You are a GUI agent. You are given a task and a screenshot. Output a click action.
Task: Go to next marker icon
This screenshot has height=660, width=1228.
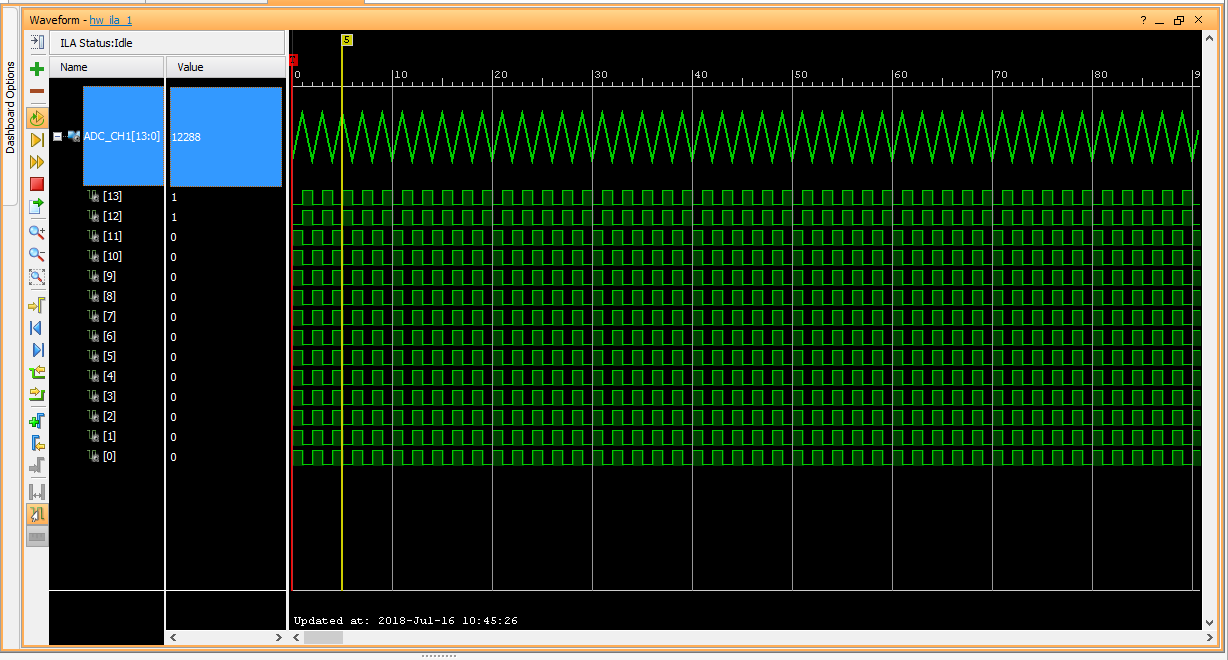(37, 466)
